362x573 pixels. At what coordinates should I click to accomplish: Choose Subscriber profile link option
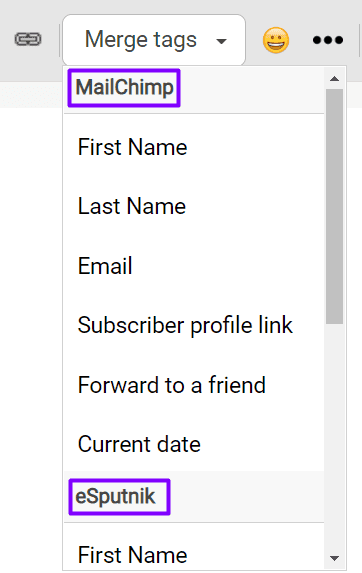coord(194,325)
